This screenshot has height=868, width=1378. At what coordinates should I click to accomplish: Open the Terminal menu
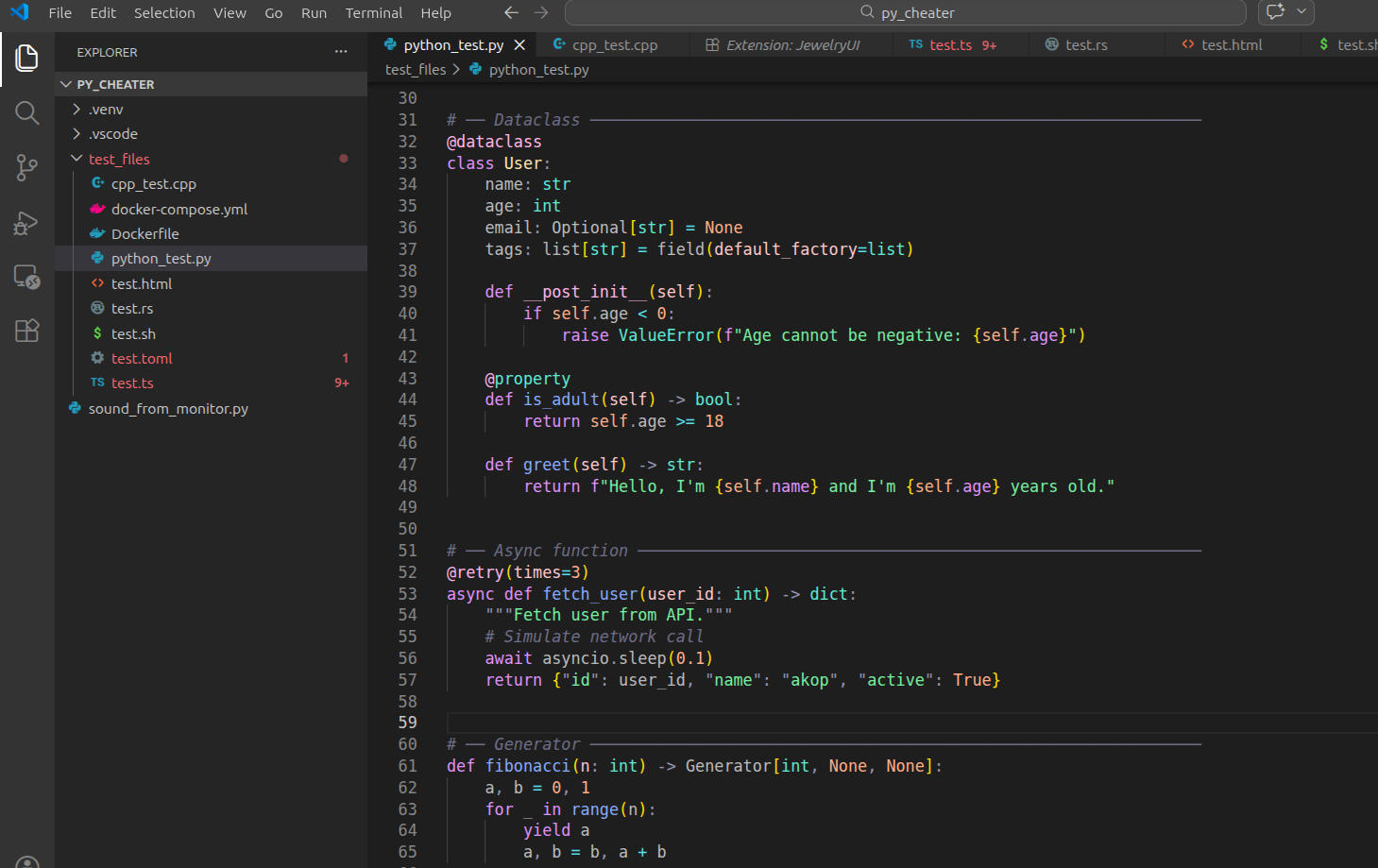click(x=373, y=12)
